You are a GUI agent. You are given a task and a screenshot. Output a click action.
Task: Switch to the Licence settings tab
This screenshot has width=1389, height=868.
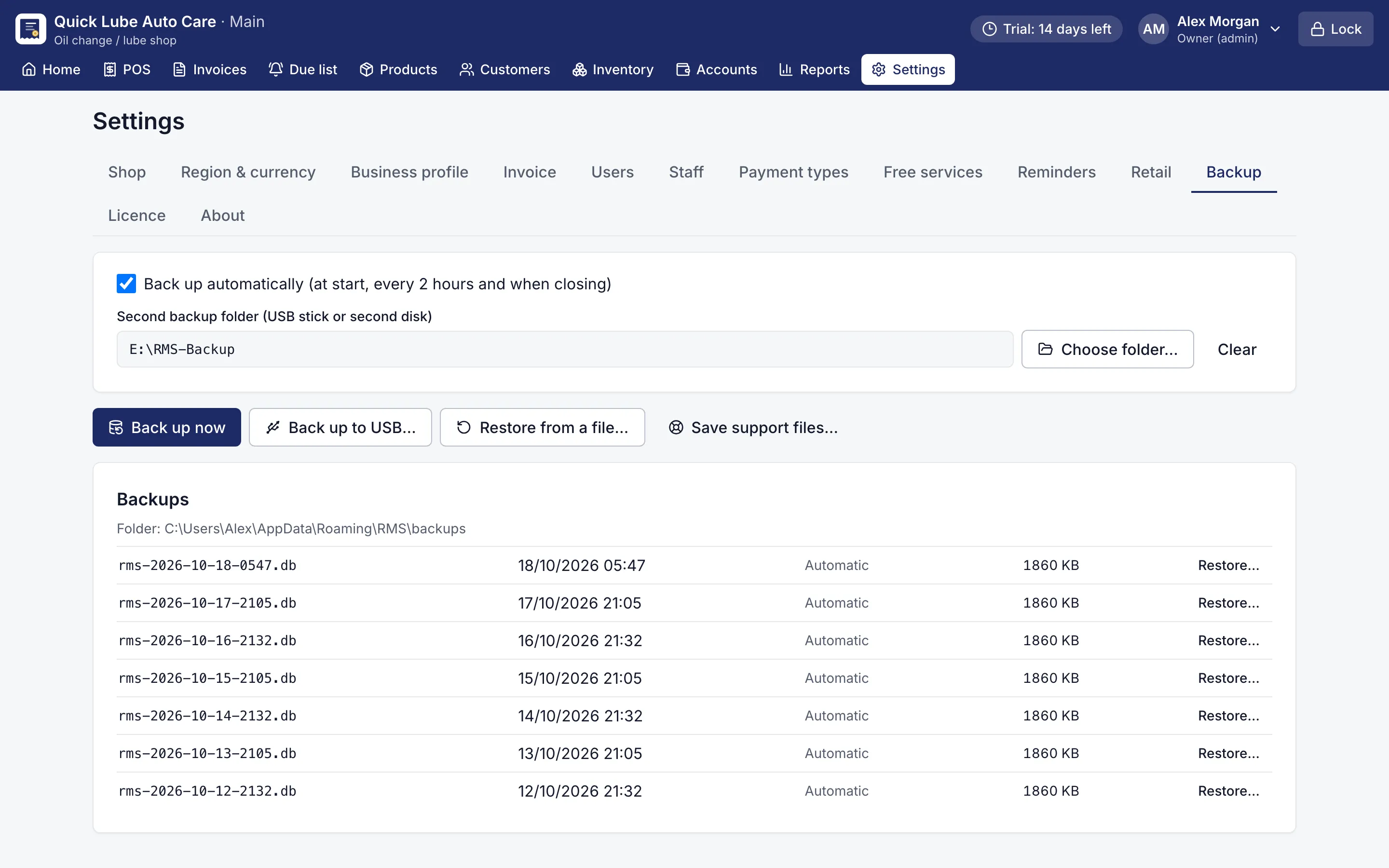click(x=136, y=215)
